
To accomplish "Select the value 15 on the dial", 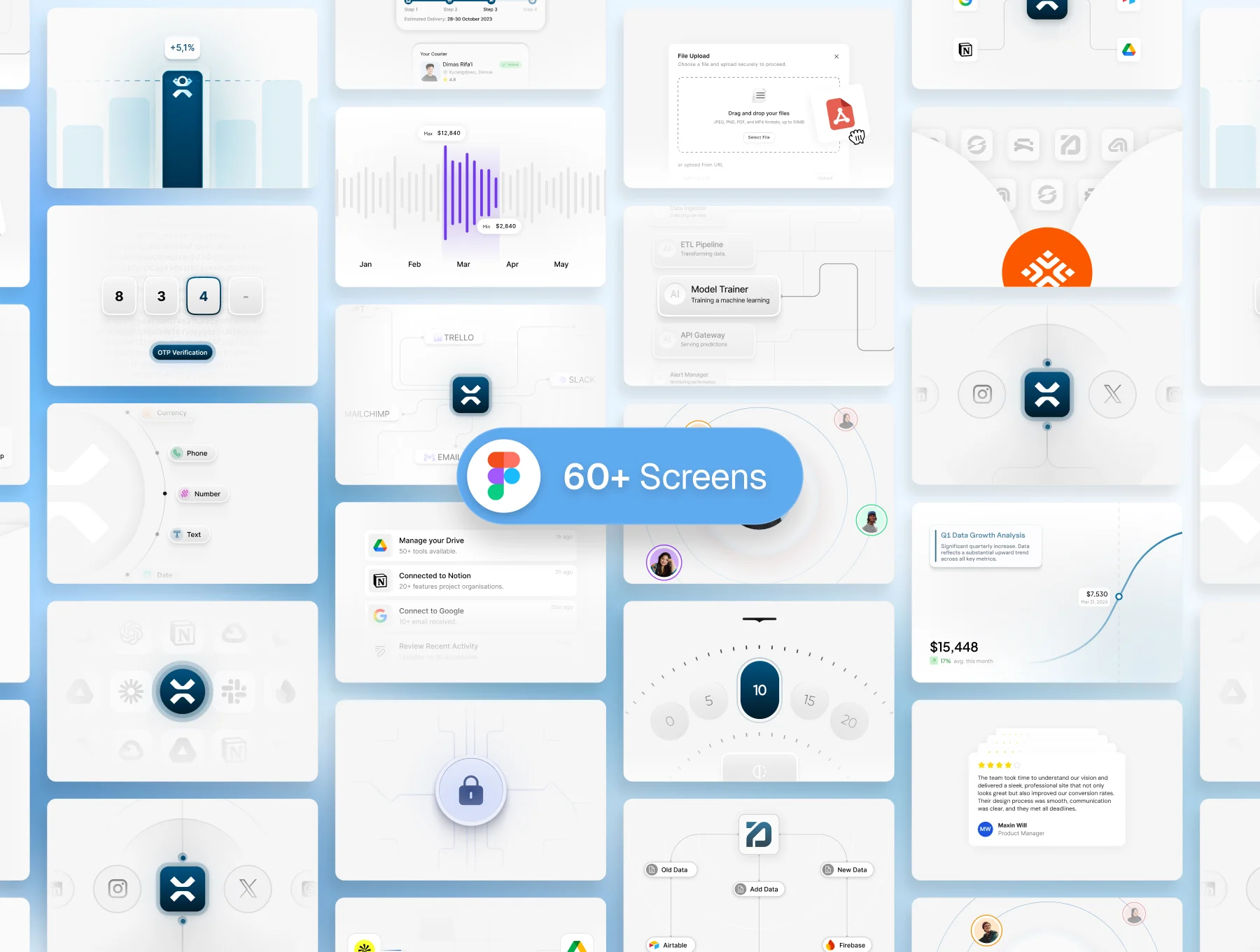I will 809,701.
